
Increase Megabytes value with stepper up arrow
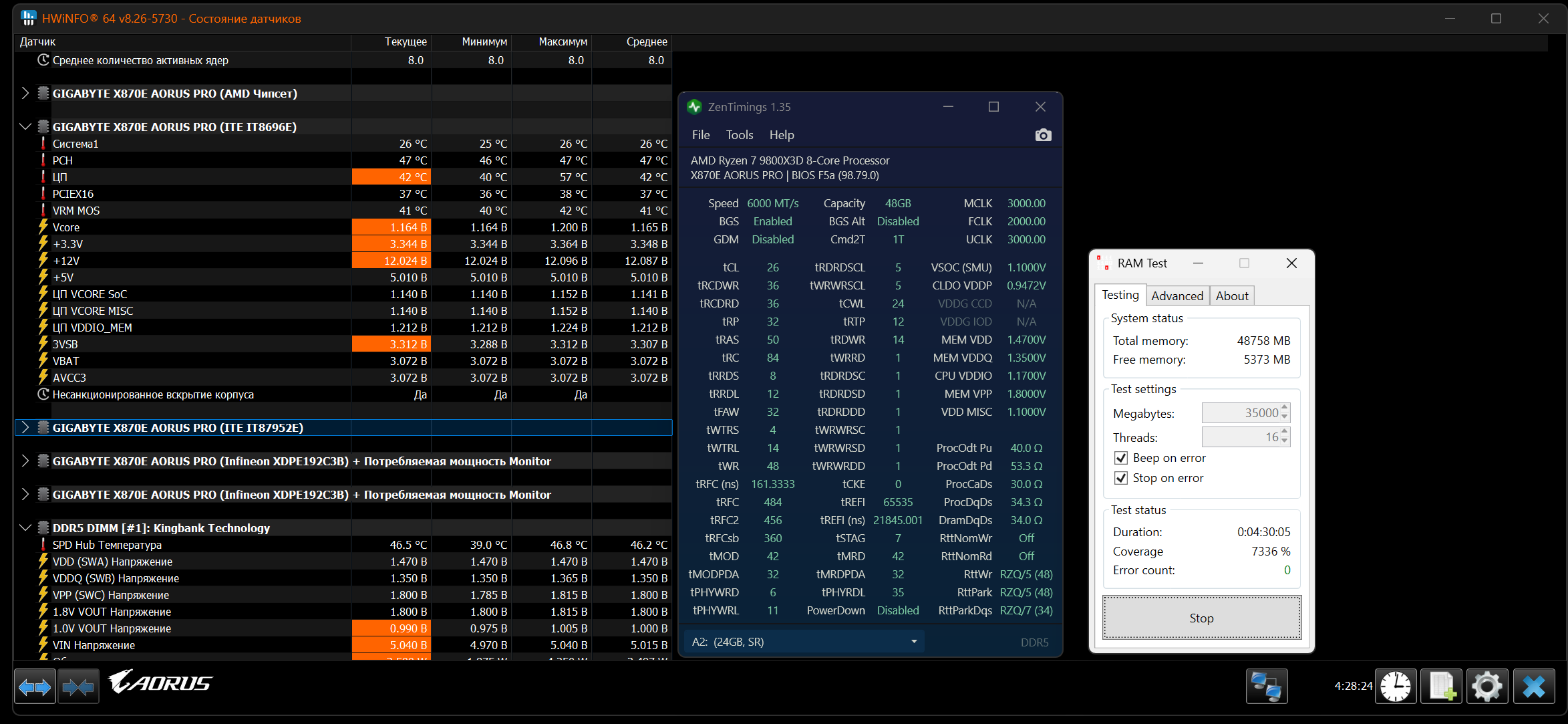click(1285, 408)
